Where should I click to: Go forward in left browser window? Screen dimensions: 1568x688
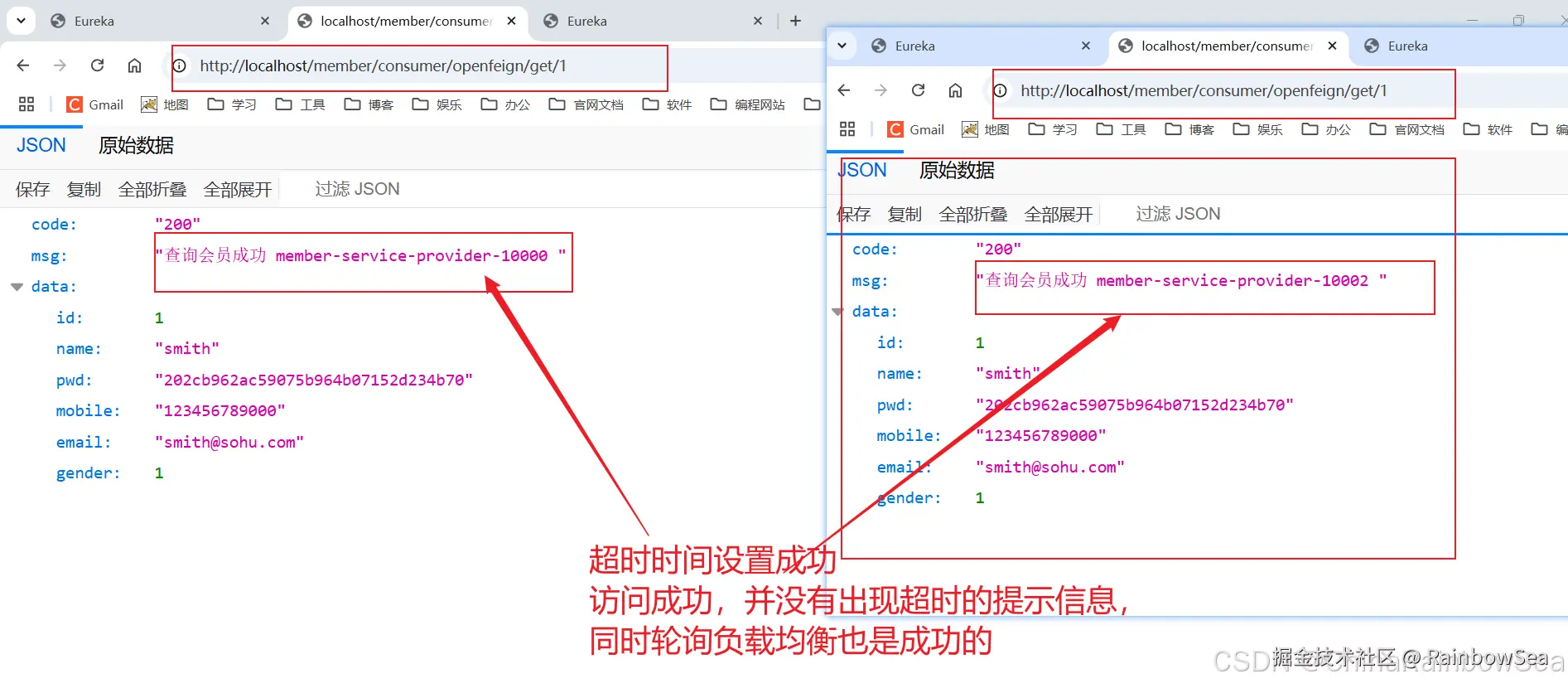pos(60,65)
